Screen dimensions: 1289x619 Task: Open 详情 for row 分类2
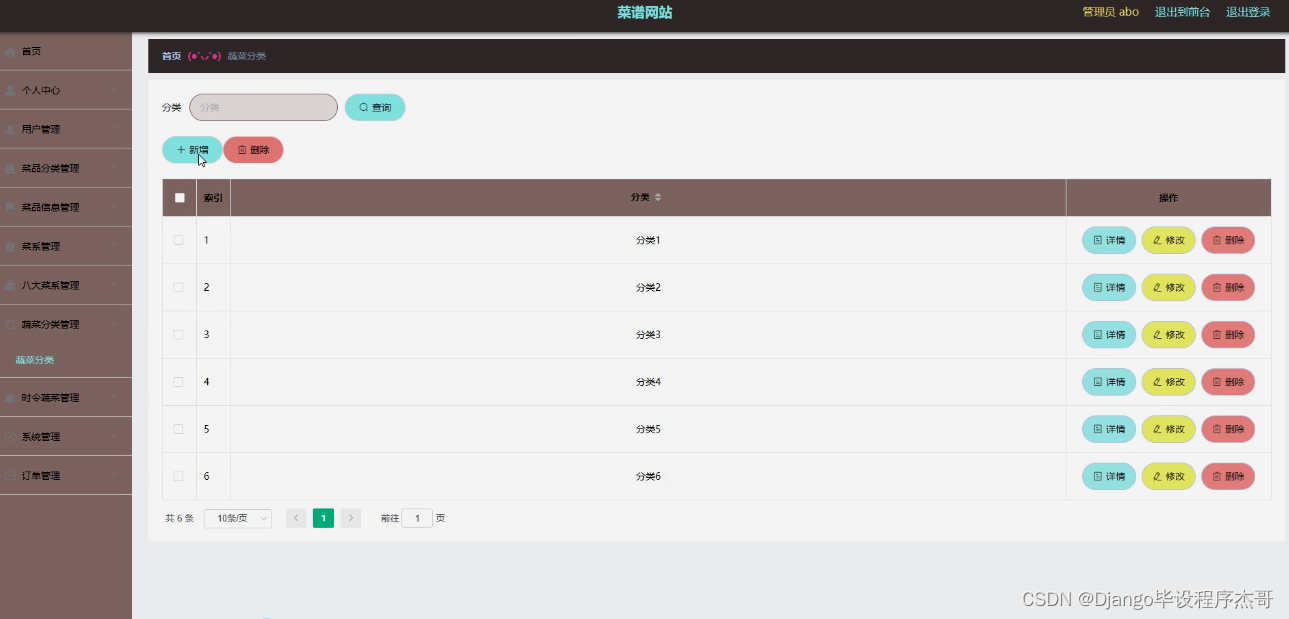pyautogui.click(x=1109, y=287)
